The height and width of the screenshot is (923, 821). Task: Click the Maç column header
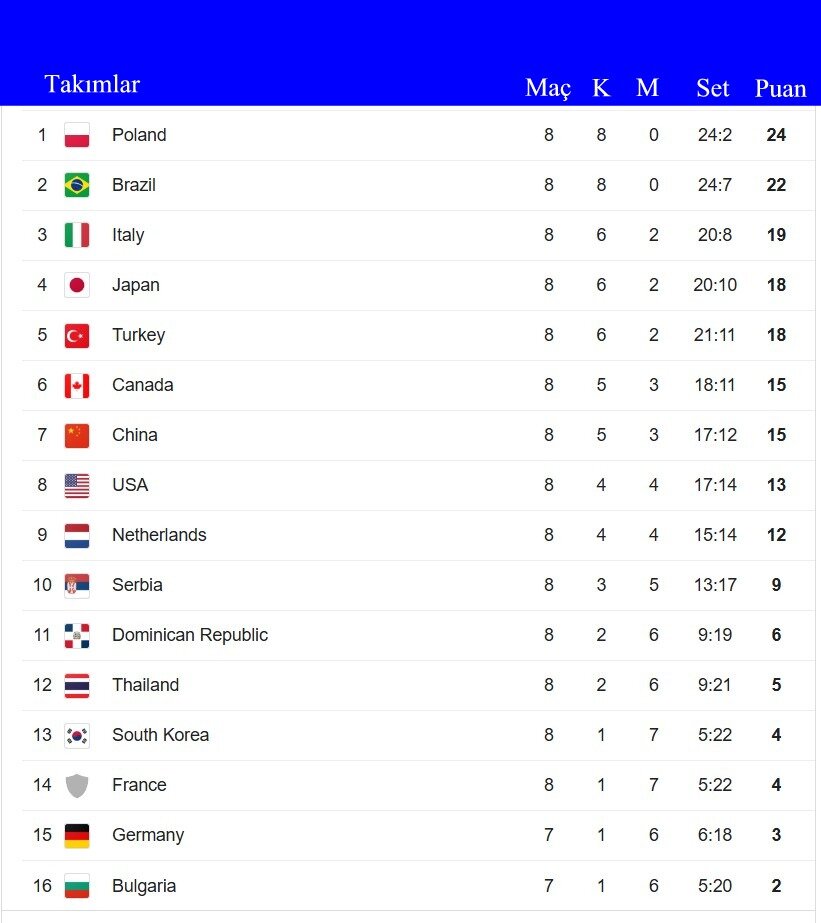[548, 89]
